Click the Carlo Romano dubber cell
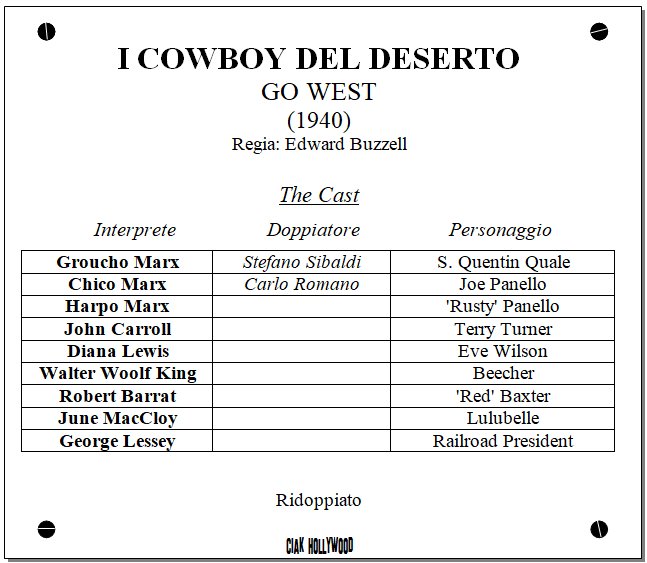647x563 pixels. [301, 284]
